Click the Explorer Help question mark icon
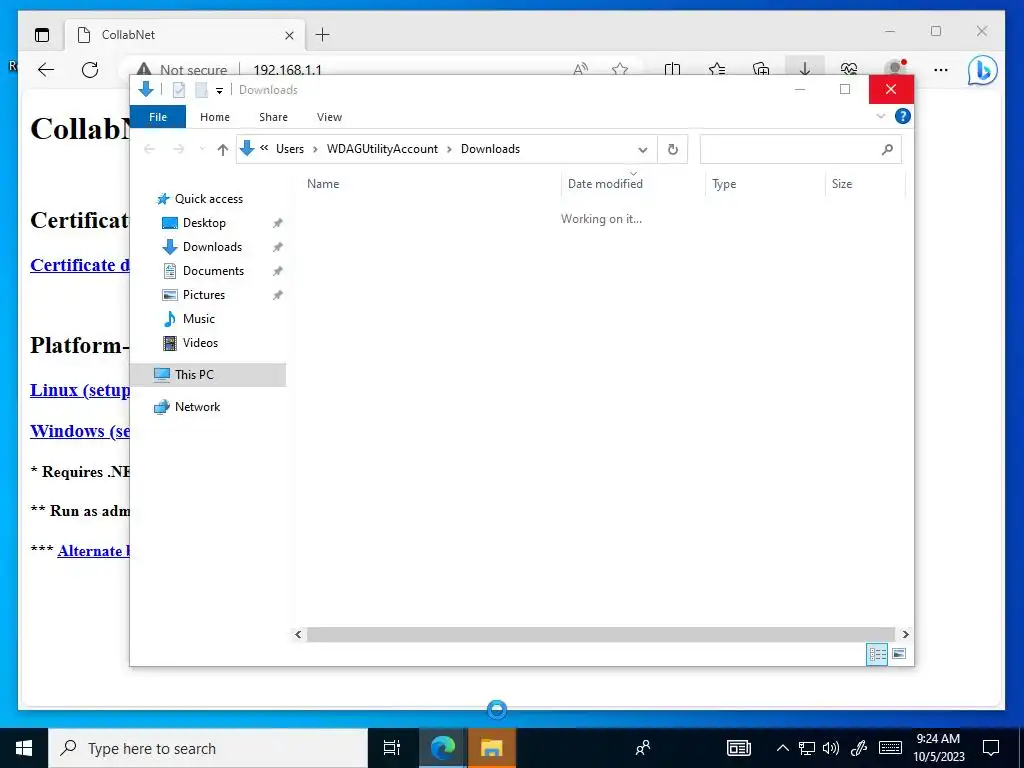This screenshot has height=768, width=1024. click(903, 116)
